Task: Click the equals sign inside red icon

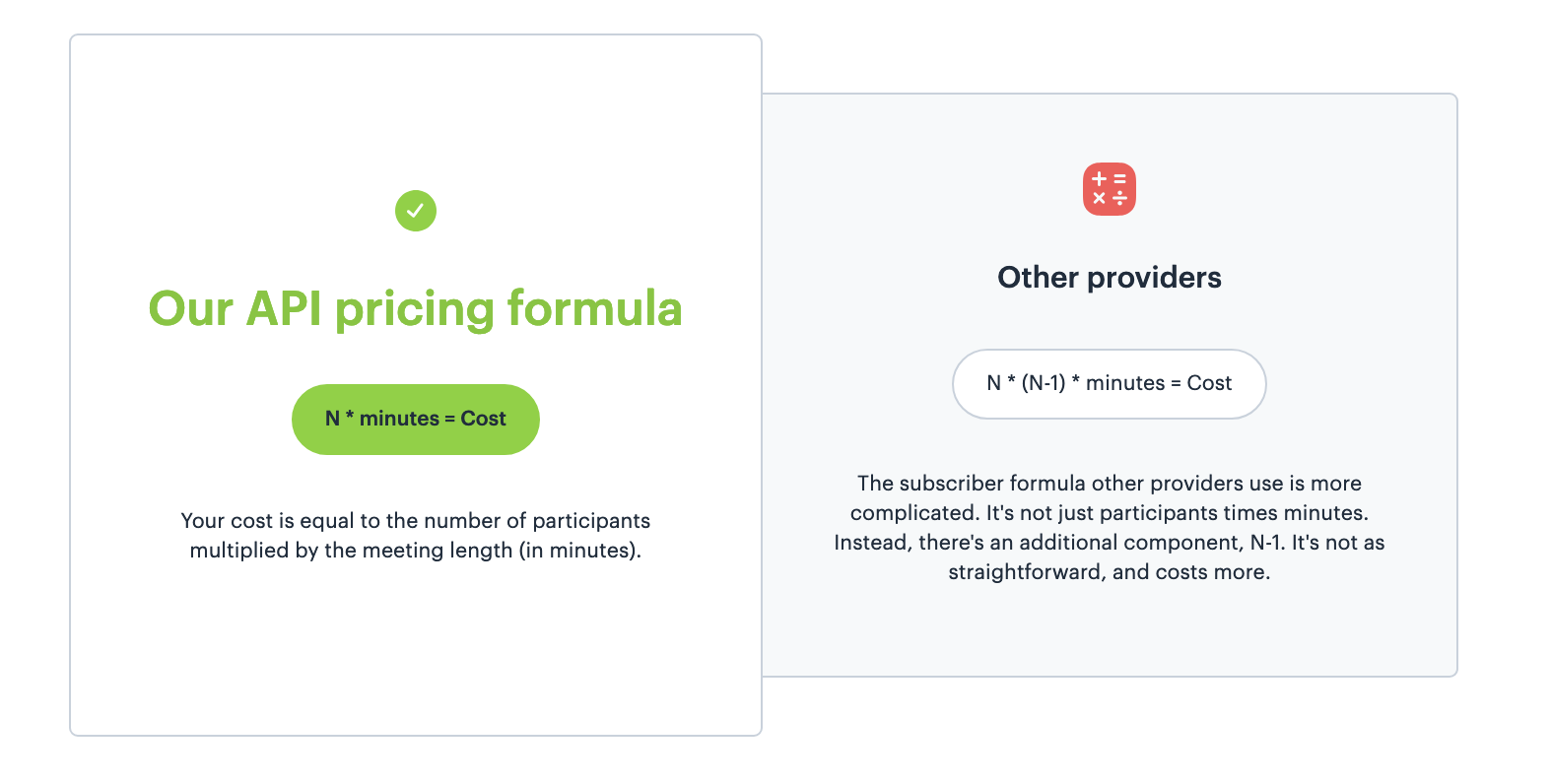Action: tap(1119, 179)
